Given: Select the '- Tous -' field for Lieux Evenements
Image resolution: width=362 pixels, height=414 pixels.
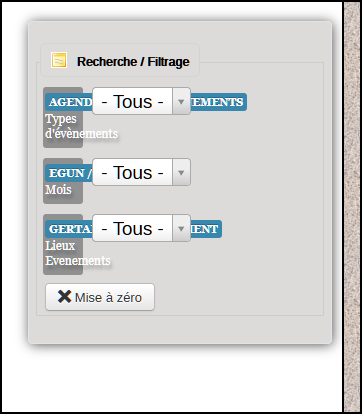Looking at the screenshot, I should (x=141, y=228).
